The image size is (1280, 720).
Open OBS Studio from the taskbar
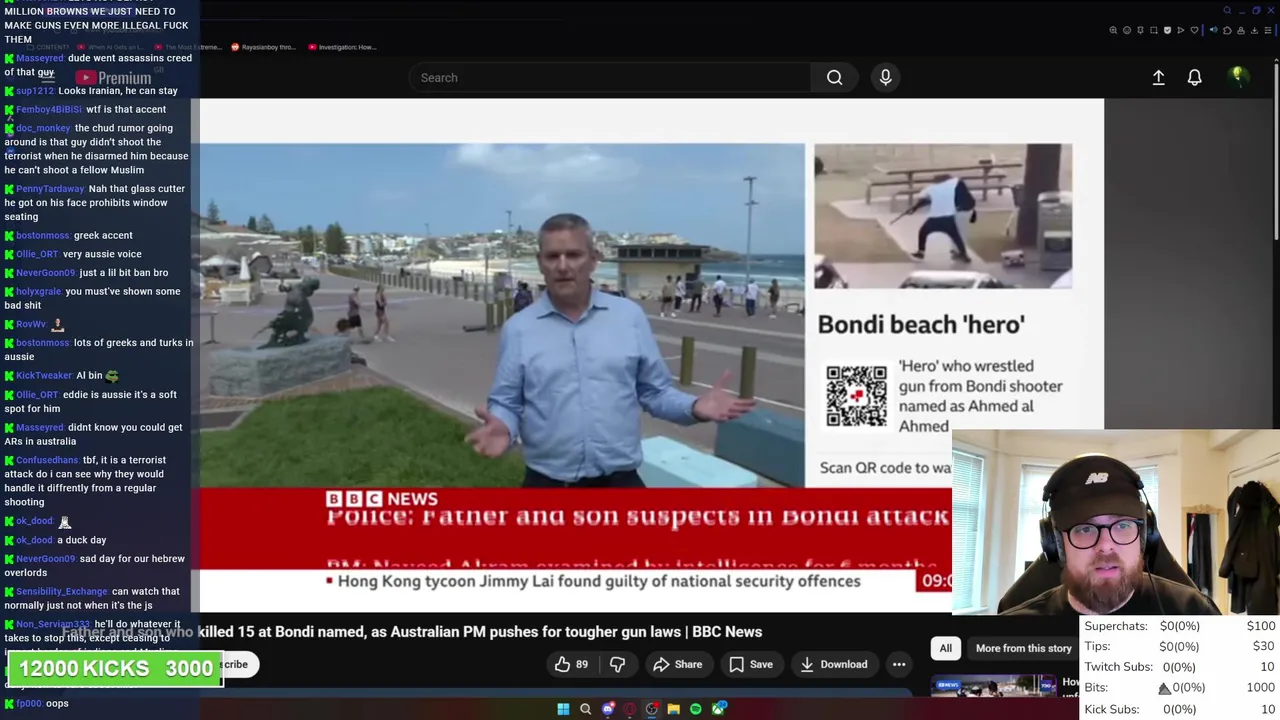(651, 709)
